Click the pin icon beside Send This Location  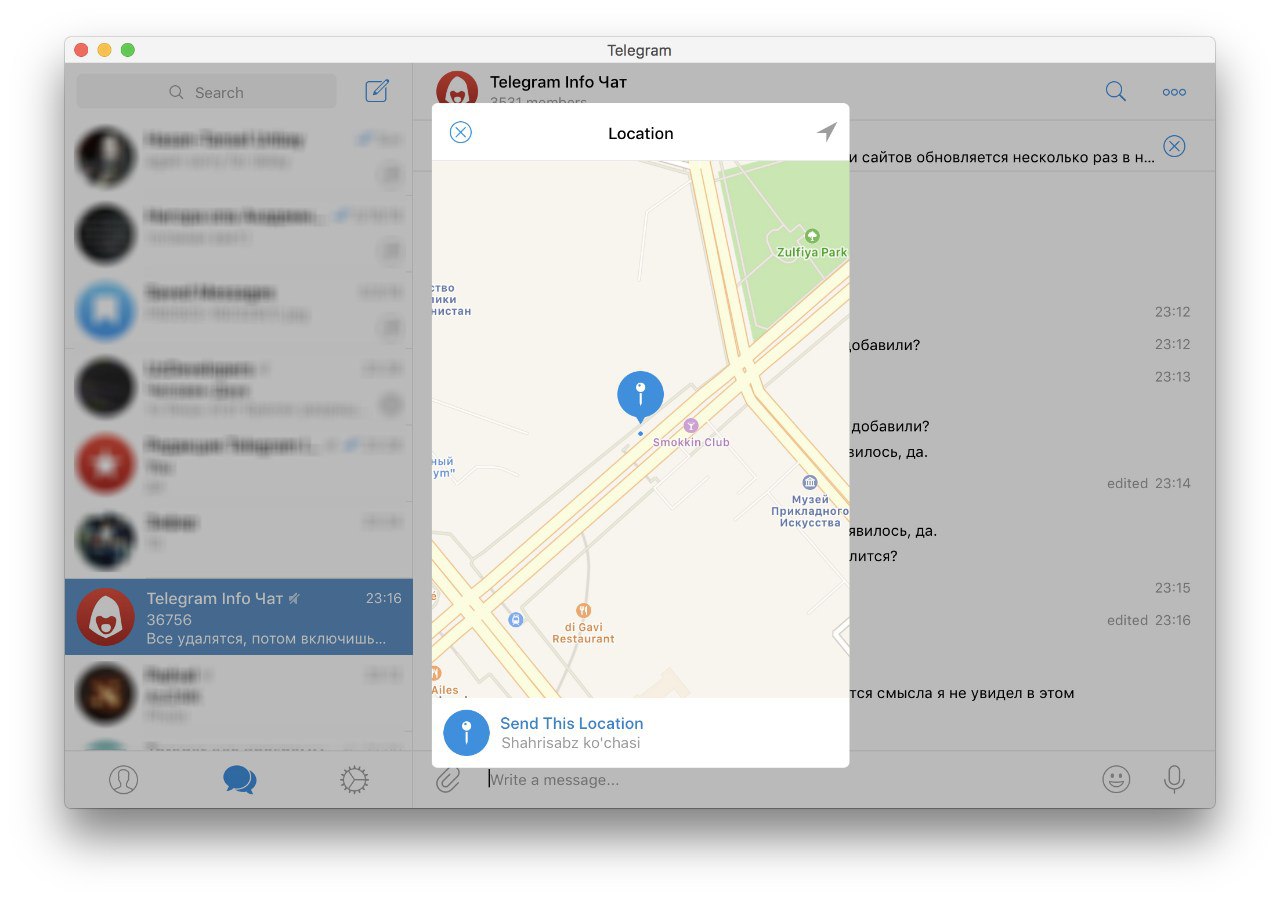[466, 733]
